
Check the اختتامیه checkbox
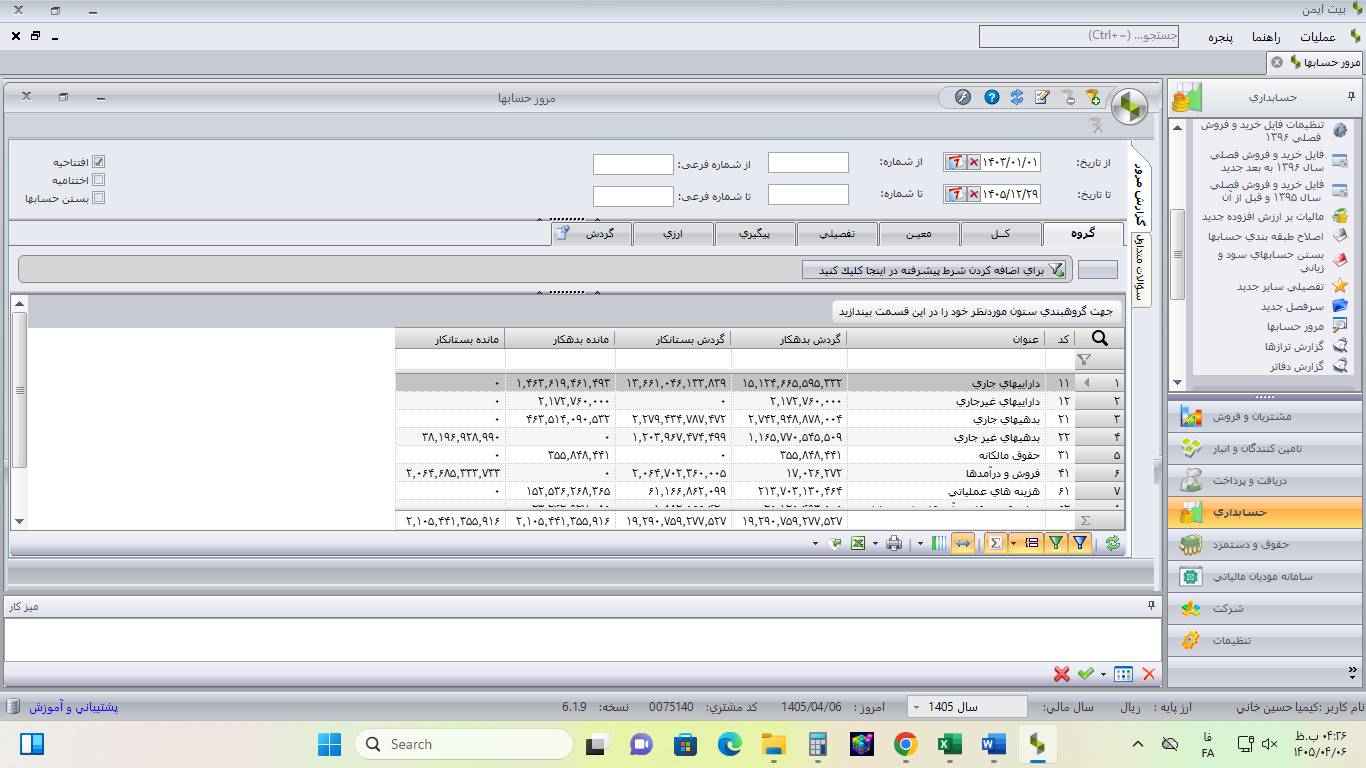[98, 180]
